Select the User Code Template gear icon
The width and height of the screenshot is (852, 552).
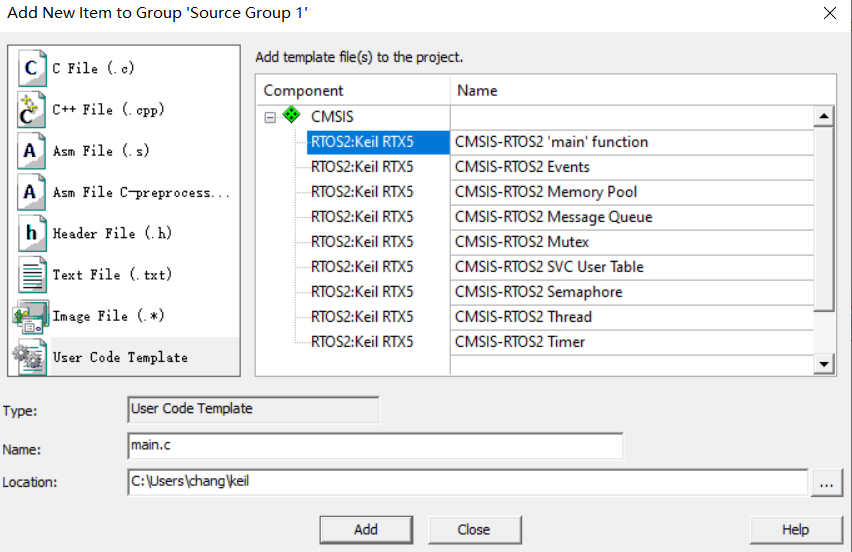click(x=27, y=357)
